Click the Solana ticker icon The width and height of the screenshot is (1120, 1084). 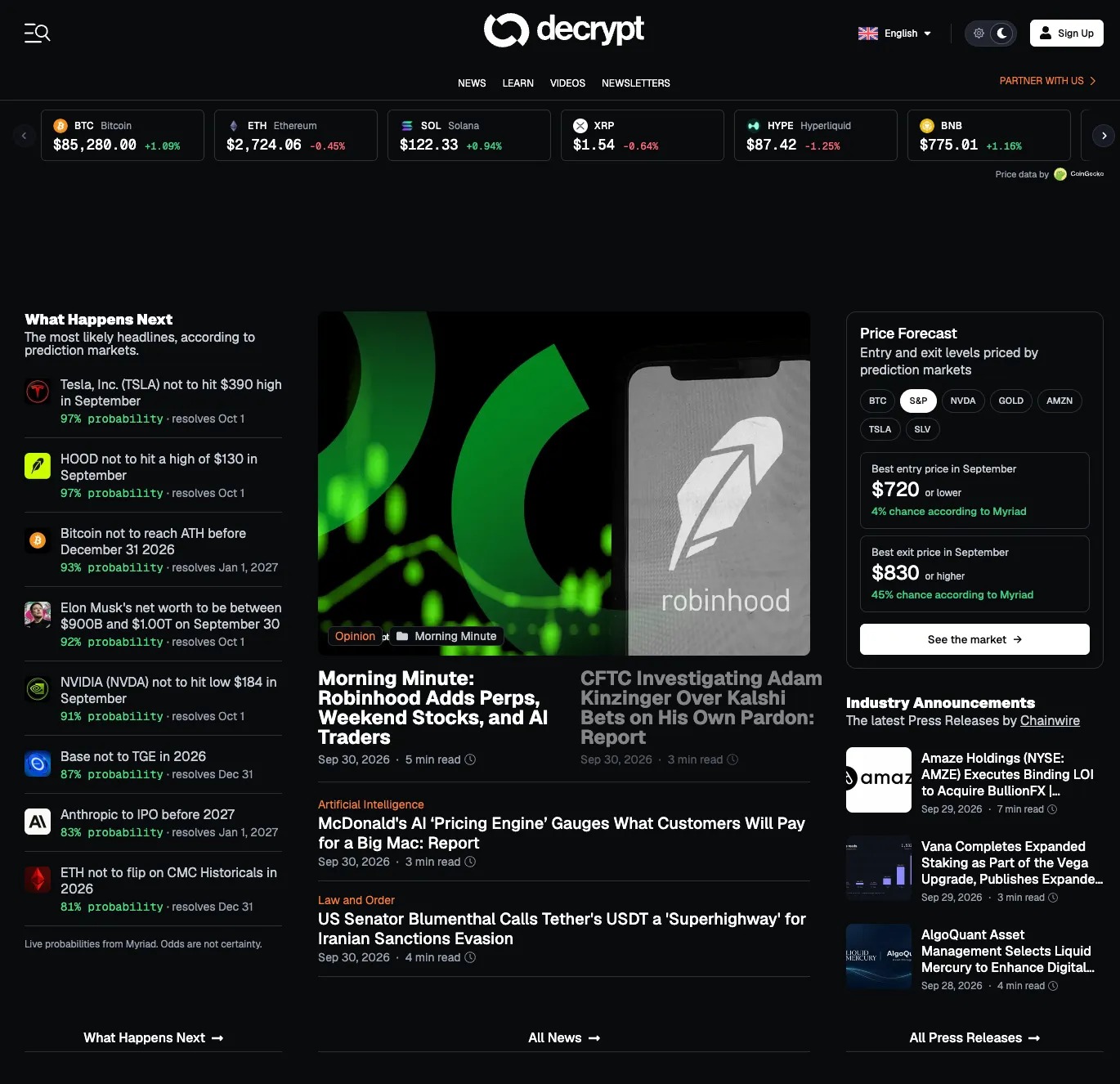point(407,126)
